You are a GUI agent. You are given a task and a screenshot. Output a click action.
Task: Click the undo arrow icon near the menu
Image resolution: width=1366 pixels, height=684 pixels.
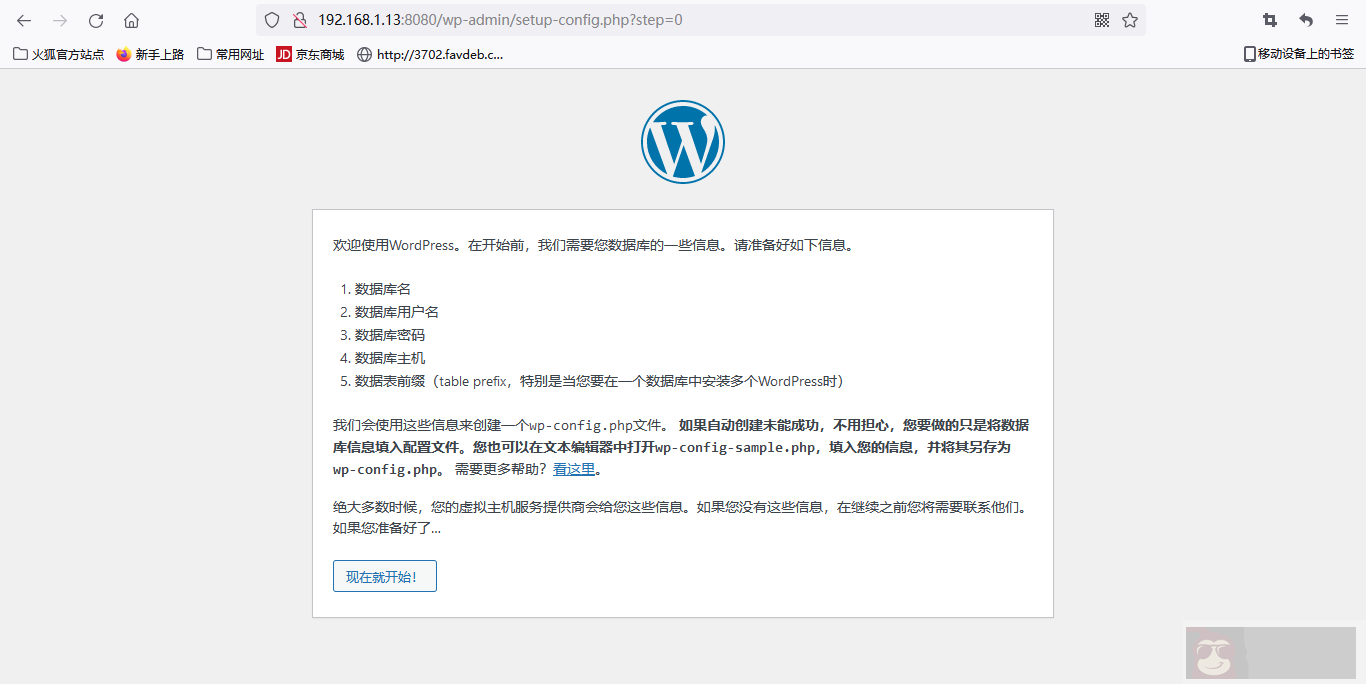point(1304,19)
